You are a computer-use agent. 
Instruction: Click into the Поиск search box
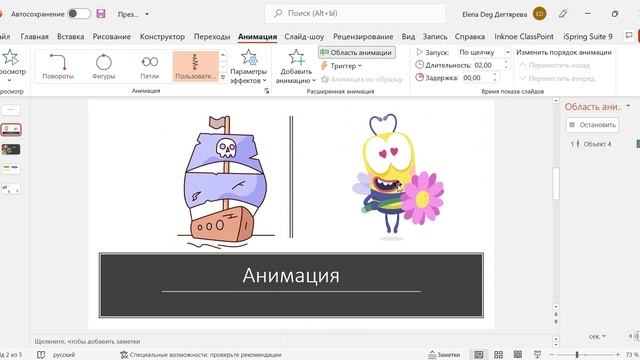click(355, 13)
